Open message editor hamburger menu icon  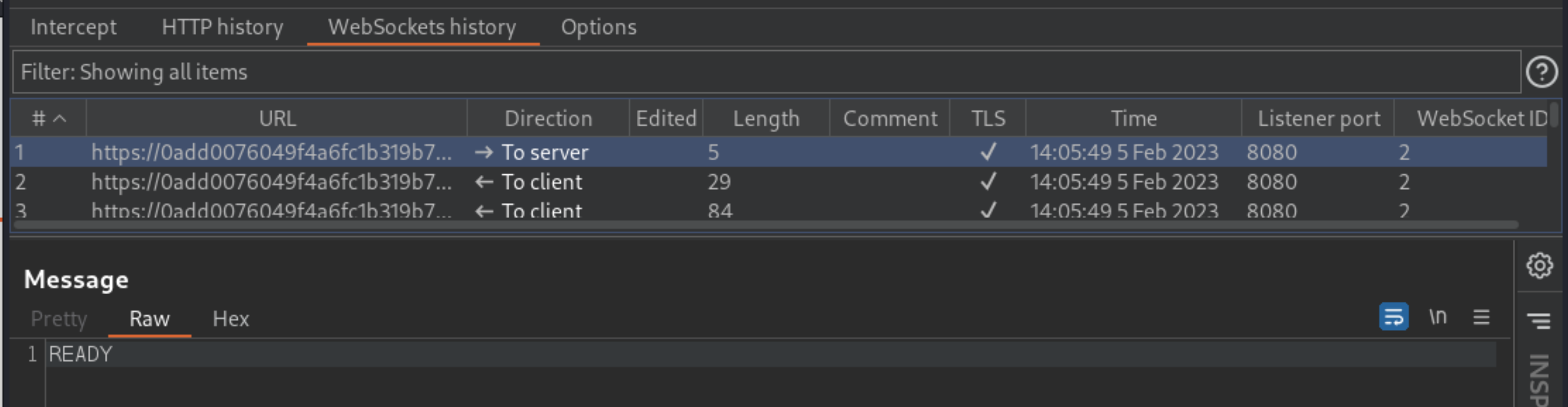(x=1481, y=317)
